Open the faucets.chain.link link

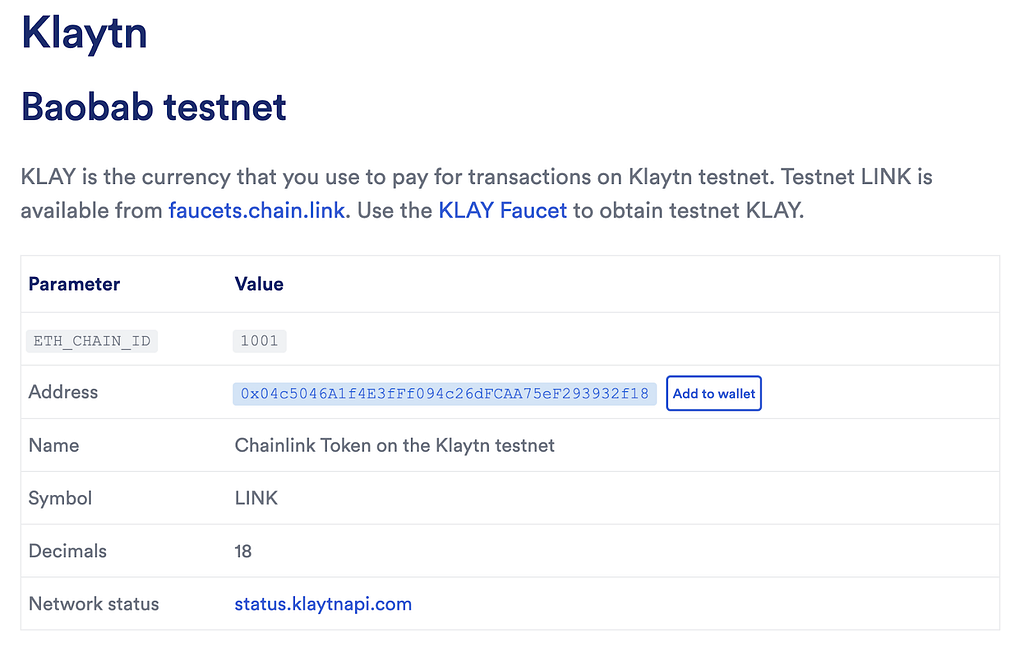pos(257,210)
